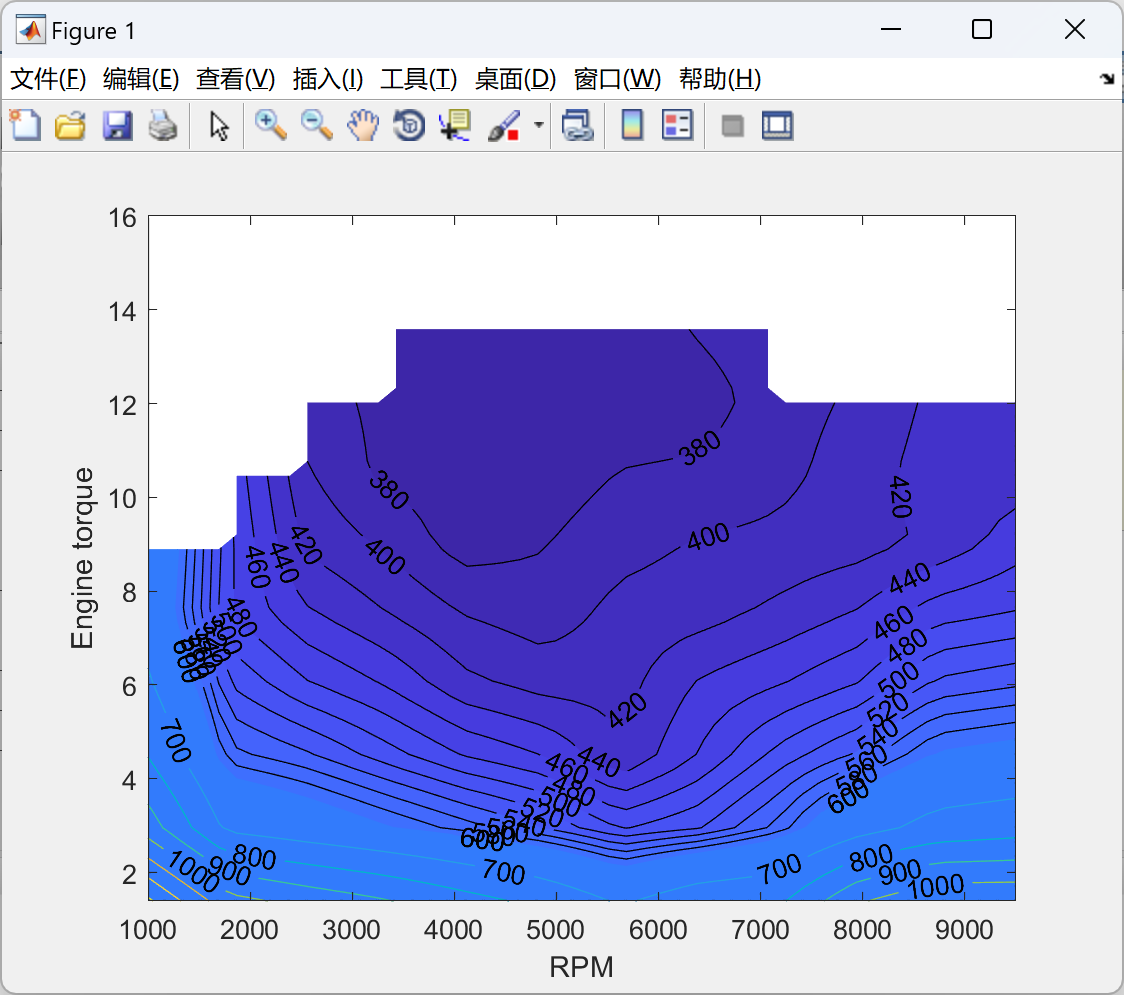Click the MATLAB logo in title bar

[30, 30]
